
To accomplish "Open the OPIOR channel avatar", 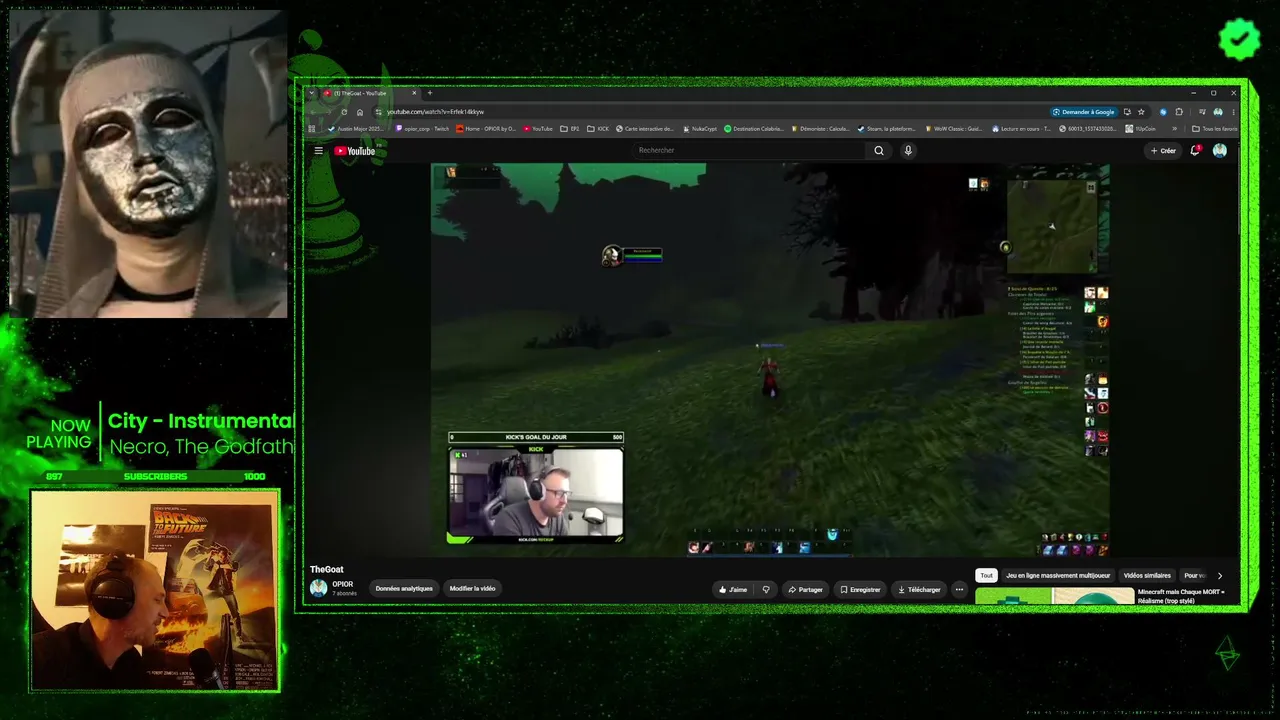I will (319, 588).
